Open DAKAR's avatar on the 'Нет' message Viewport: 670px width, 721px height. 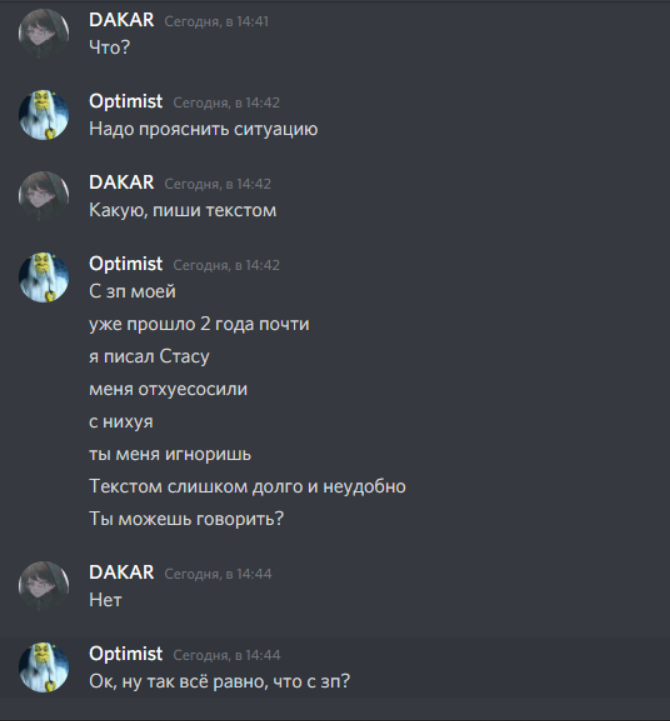click(x=43, y=586)
